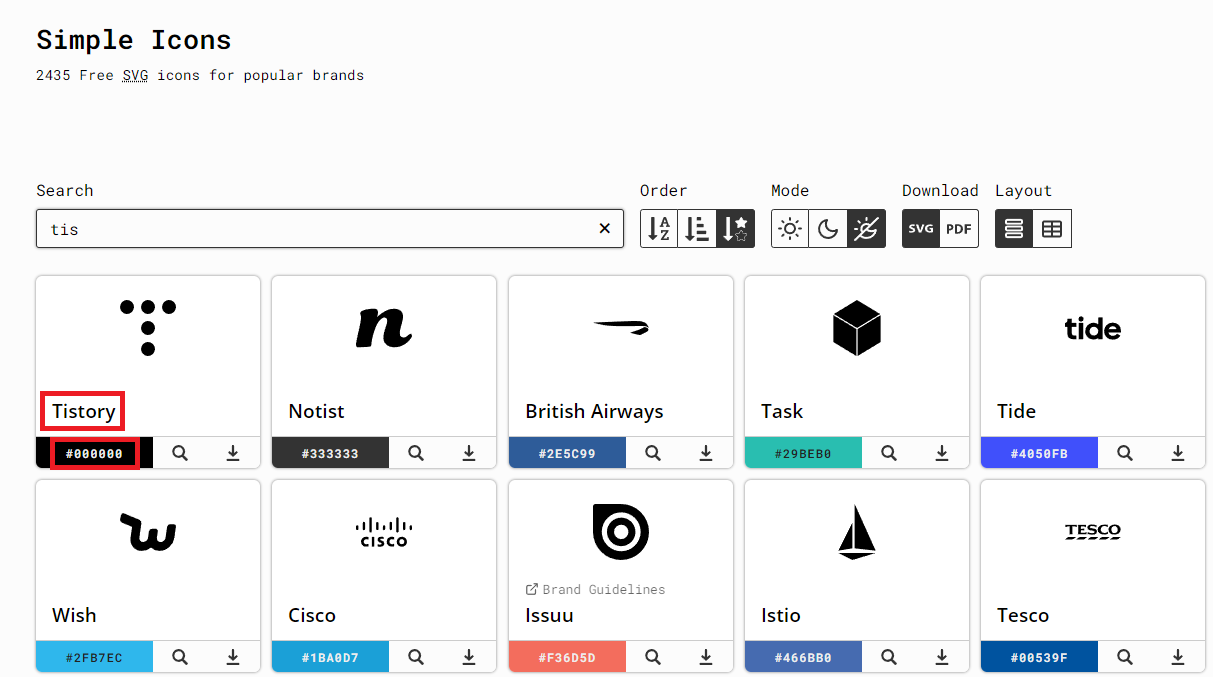
Task: Open Notist icon preview magnifier
Action: [416, 453]
